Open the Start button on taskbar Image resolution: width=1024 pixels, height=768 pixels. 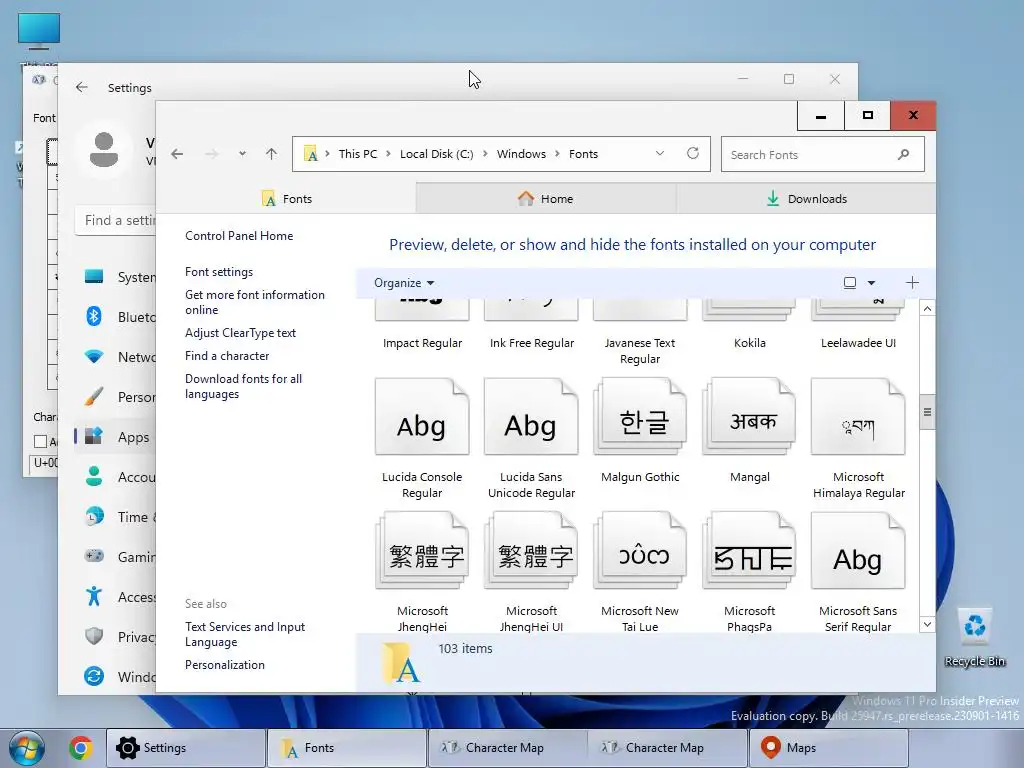[27, 748]
